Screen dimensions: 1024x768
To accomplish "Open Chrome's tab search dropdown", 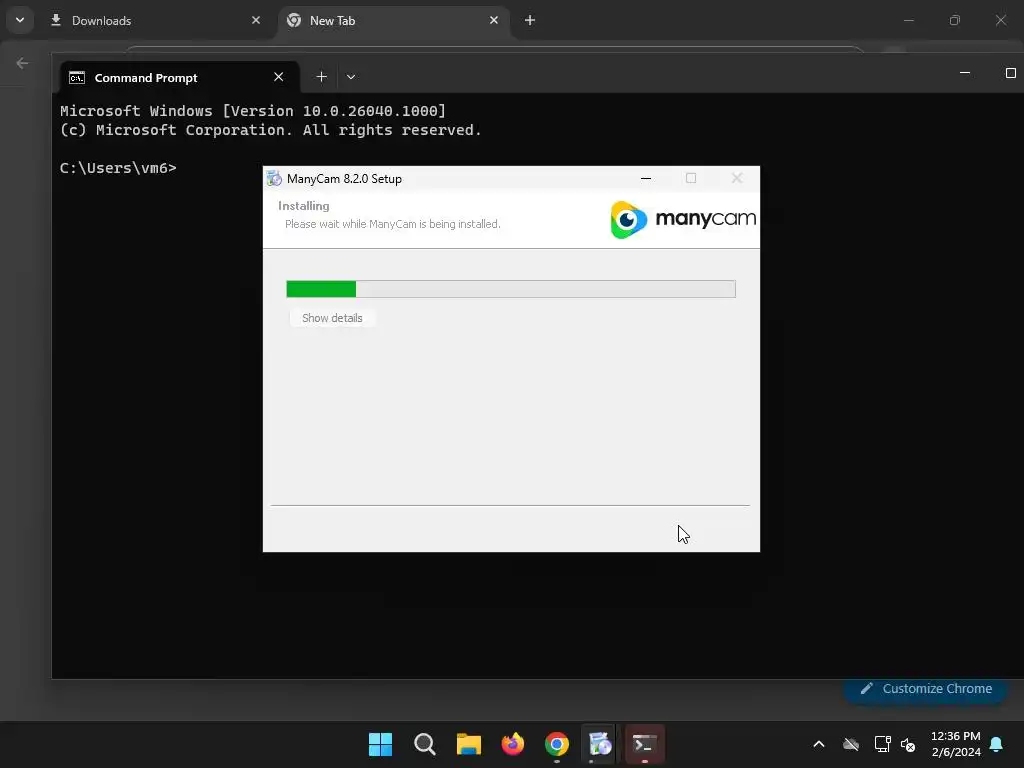I will 20,20.
